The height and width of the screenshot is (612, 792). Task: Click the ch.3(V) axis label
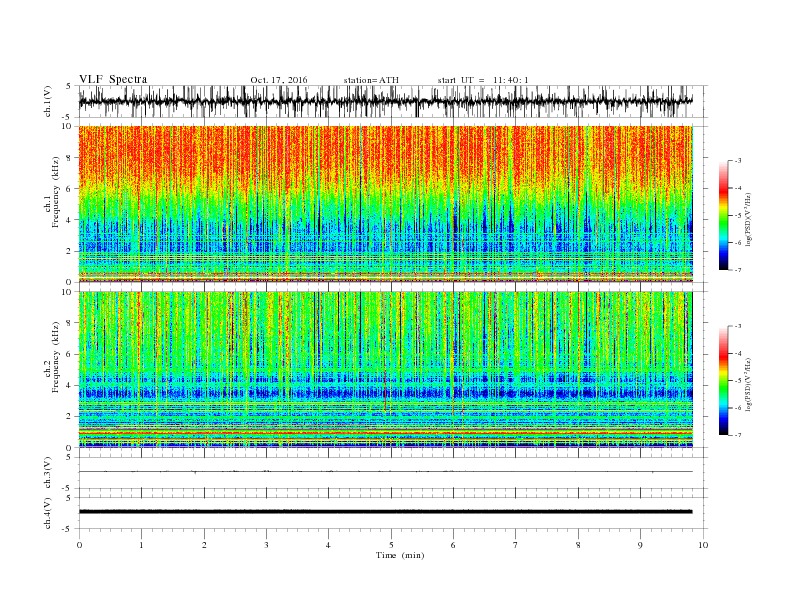(48, 473)
